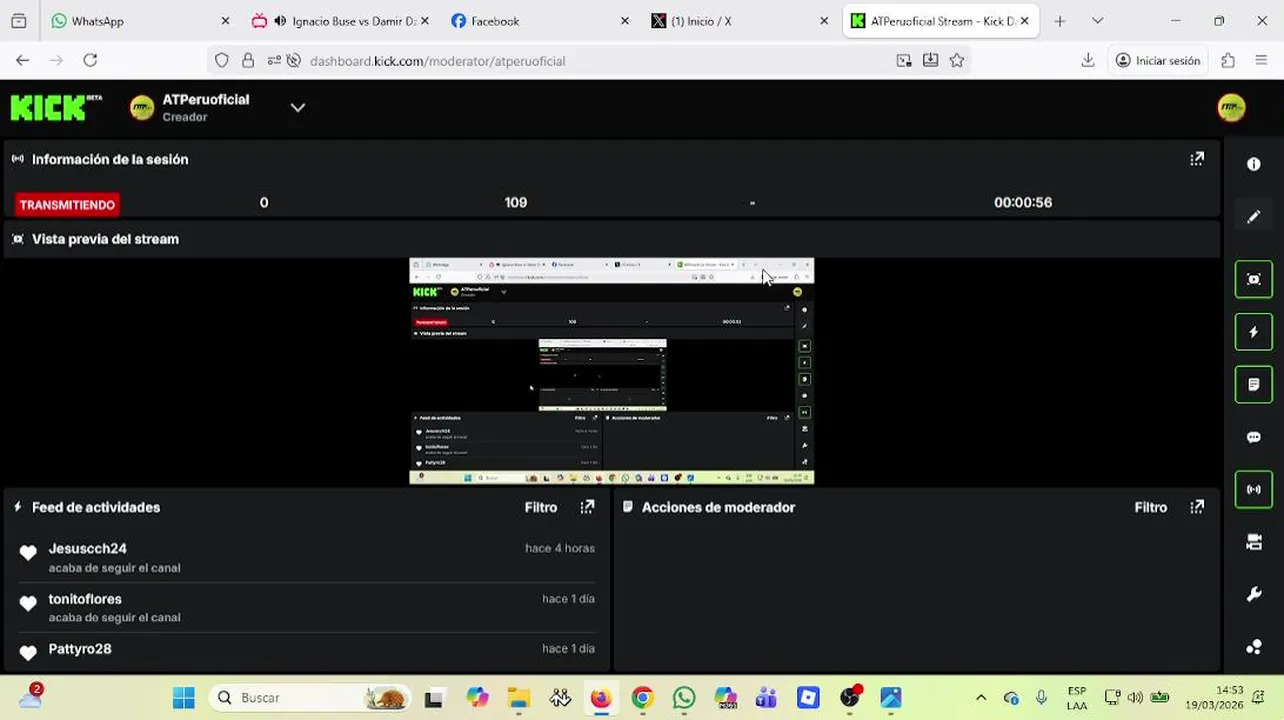Image resolution: width=1284 pixels, height=720 pixels.
Task: Open the ATPeruoficial channel avatar beside Kick logo
Action: click(x=142, y=108)
